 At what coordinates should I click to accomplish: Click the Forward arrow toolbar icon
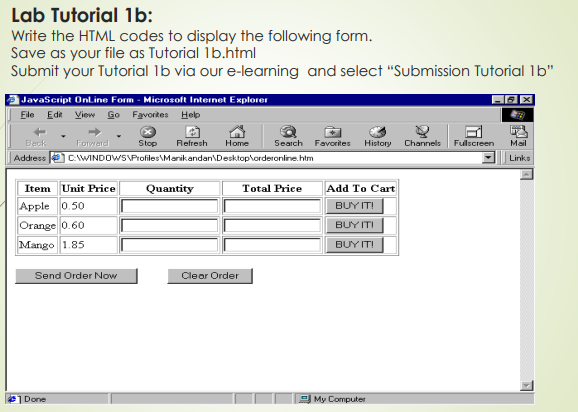click(x=94, y=132)
